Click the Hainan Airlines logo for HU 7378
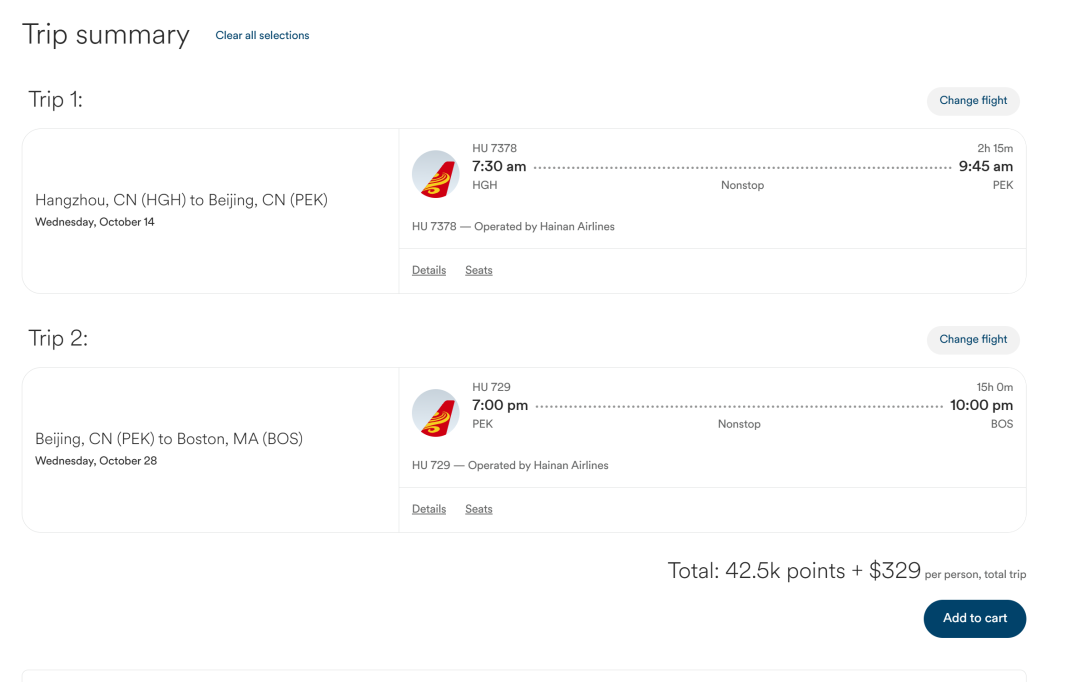The image size is (1080, 682). 435,174
